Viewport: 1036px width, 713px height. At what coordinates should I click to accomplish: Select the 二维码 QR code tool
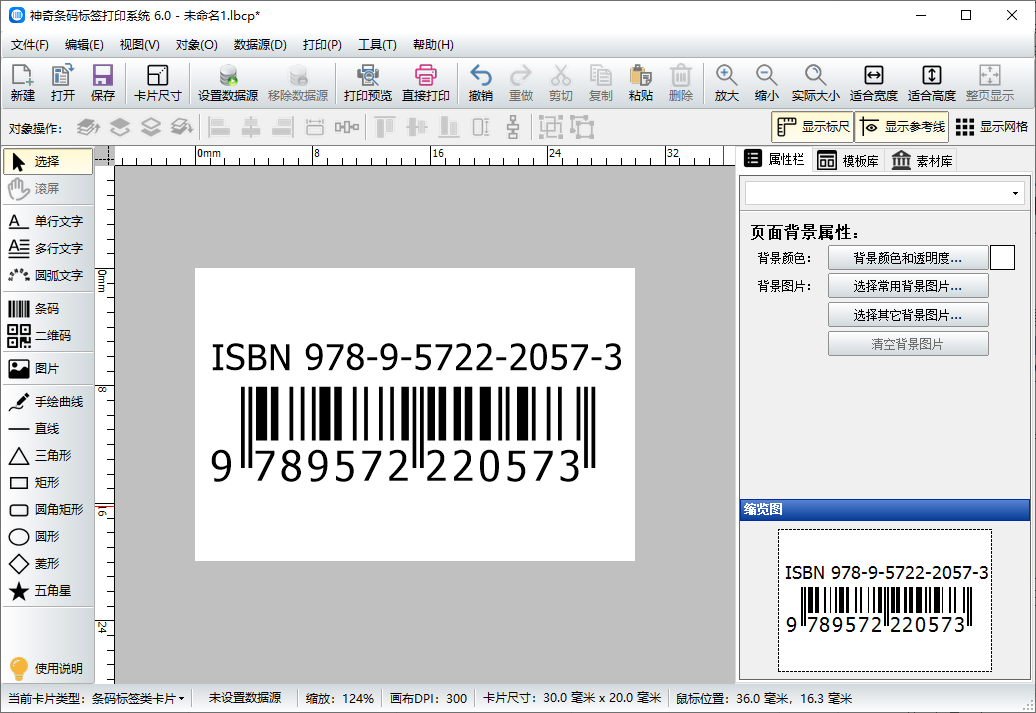pyautogui.click(x=48, y=336)
